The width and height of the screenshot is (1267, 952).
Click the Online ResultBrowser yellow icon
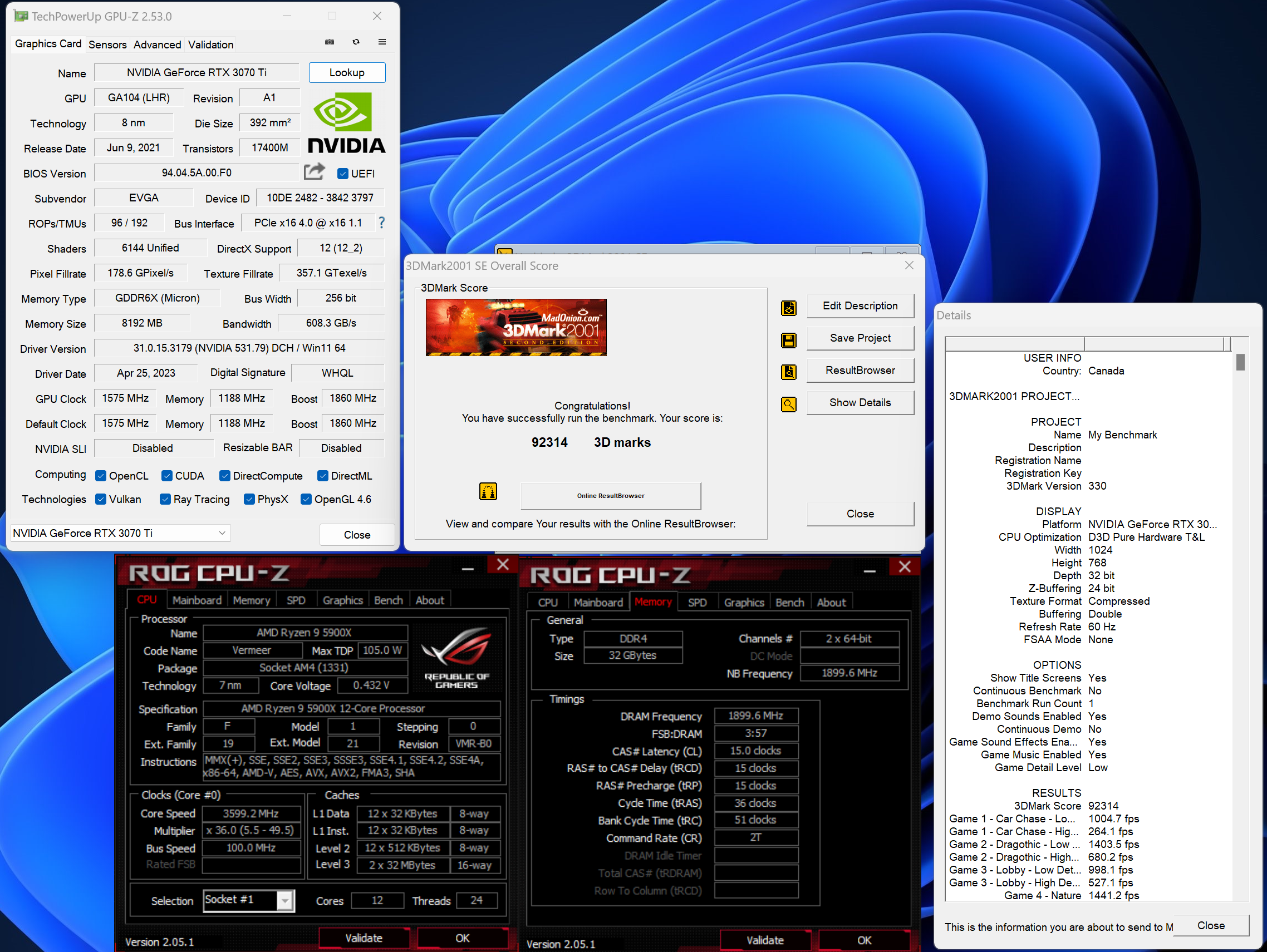coord(488,491)
